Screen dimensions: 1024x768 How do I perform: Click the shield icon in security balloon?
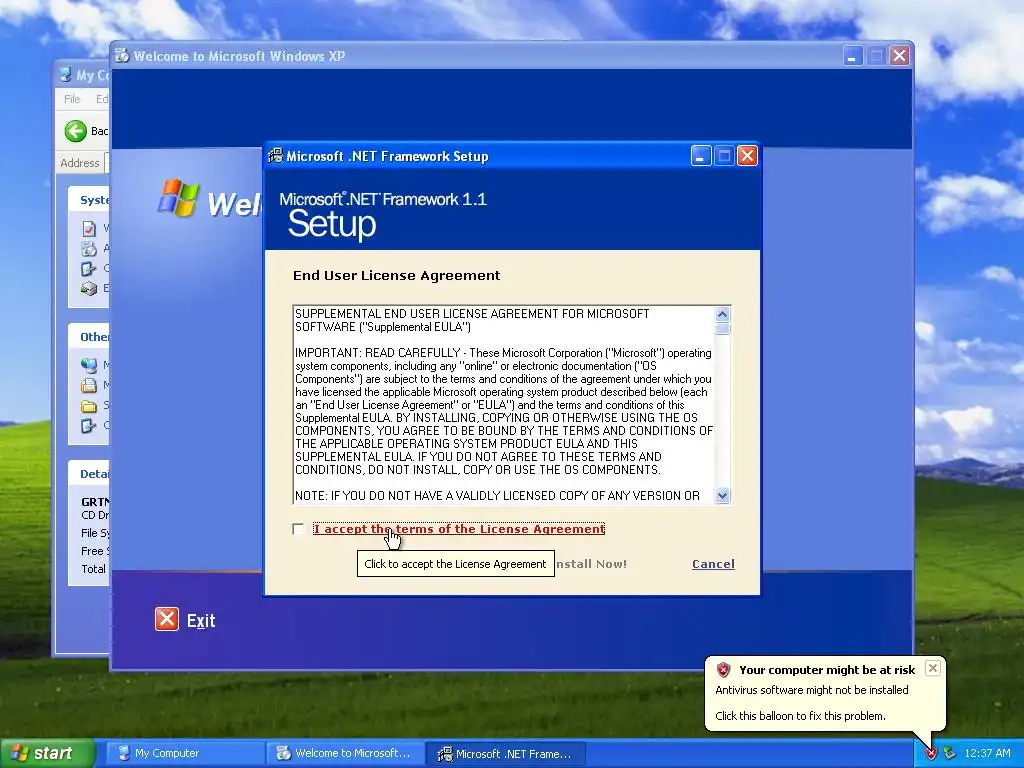click(x=723, y=670)
